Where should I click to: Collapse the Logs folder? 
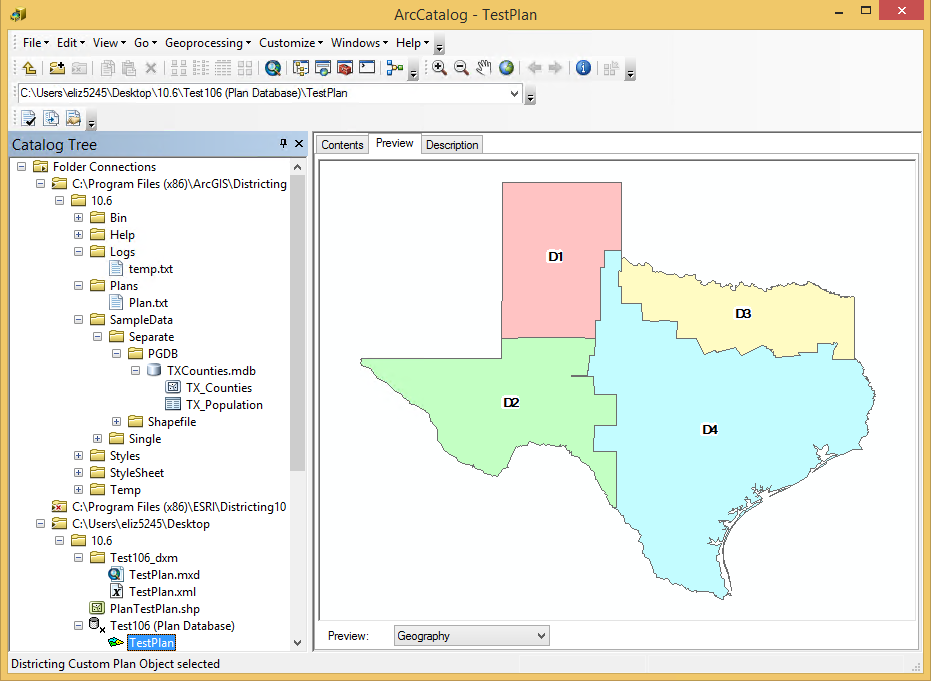pyautogui.click(x=78, y=251)
